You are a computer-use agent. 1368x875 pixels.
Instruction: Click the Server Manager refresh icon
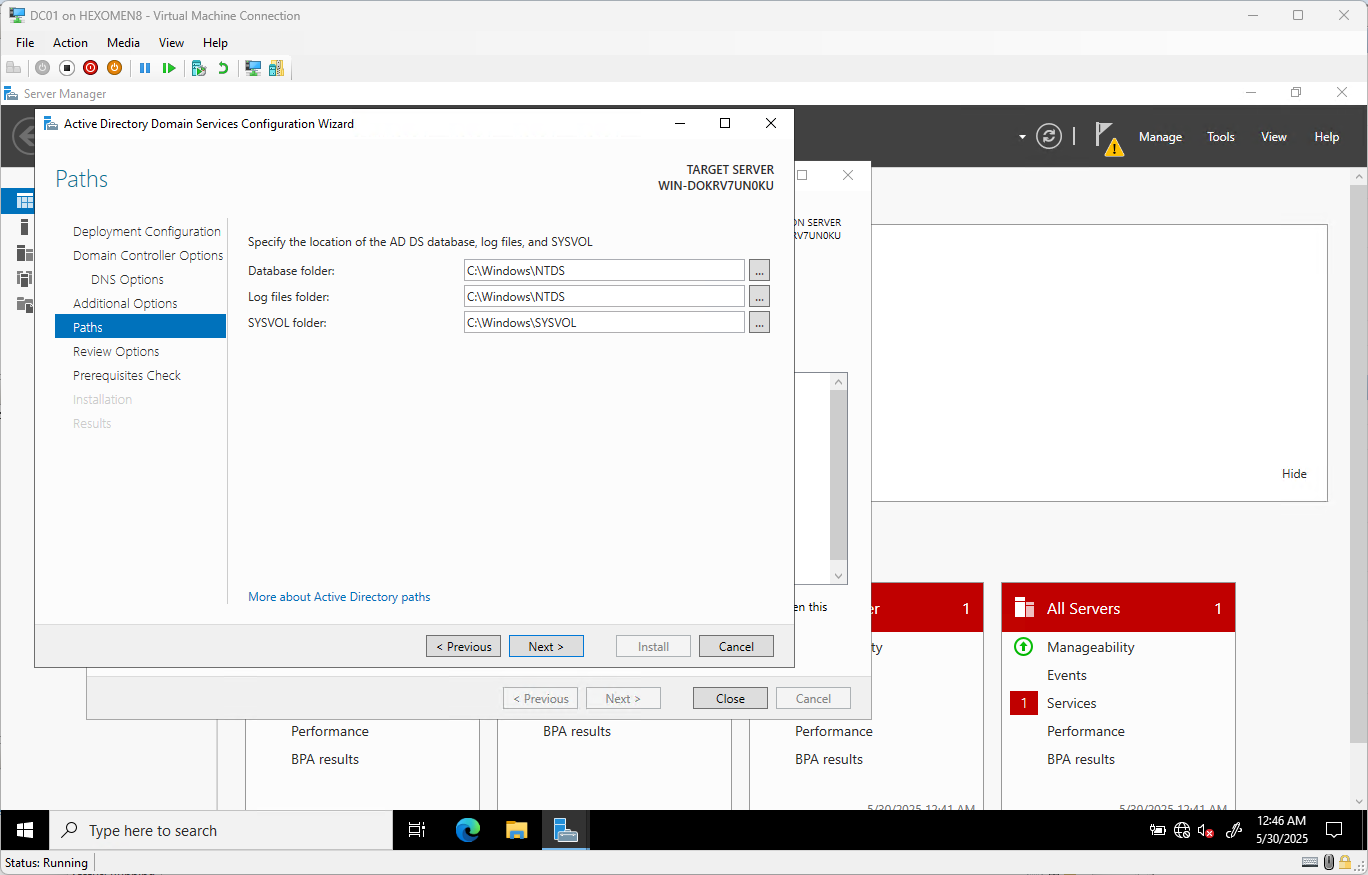tap(1049, 137)
